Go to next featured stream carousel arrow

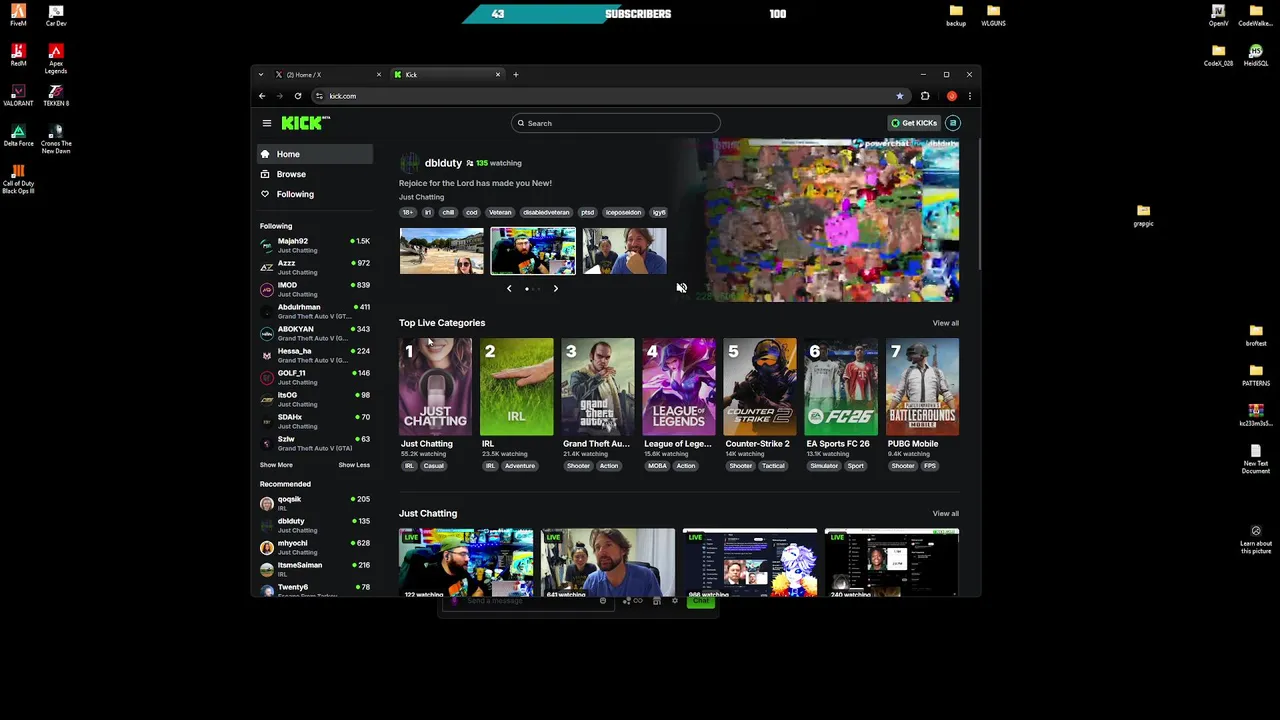pos(556,288)
